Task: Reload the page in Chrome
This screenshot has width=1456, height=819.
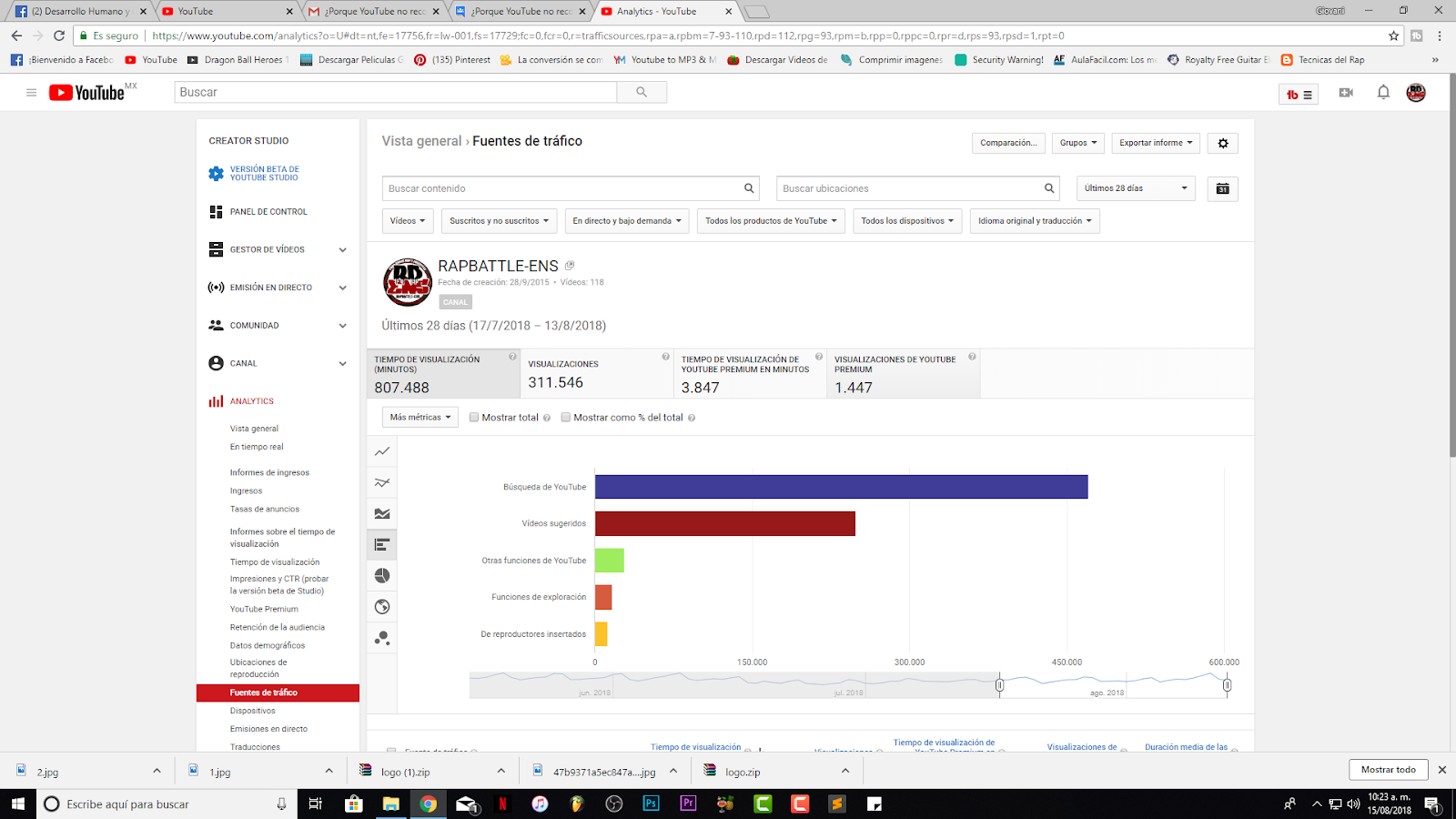Action: pyautogui.click(x=59, y=35)
